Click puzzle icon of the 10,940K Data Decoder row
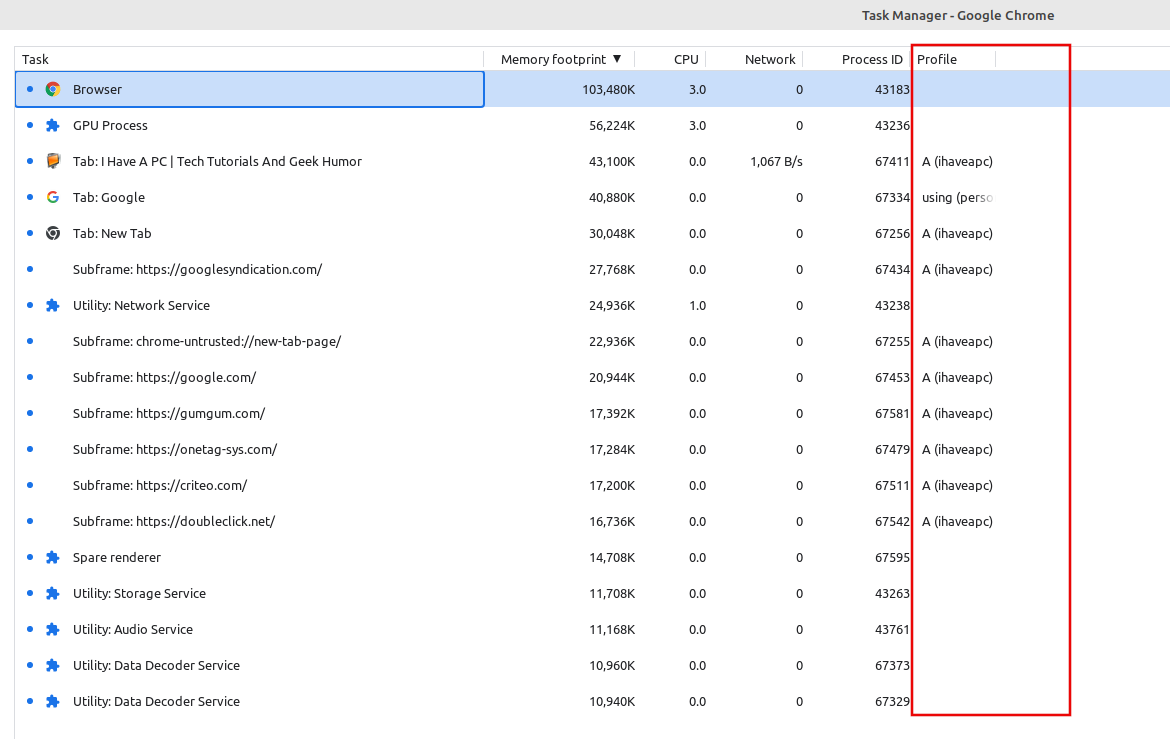 coord(53,702)
